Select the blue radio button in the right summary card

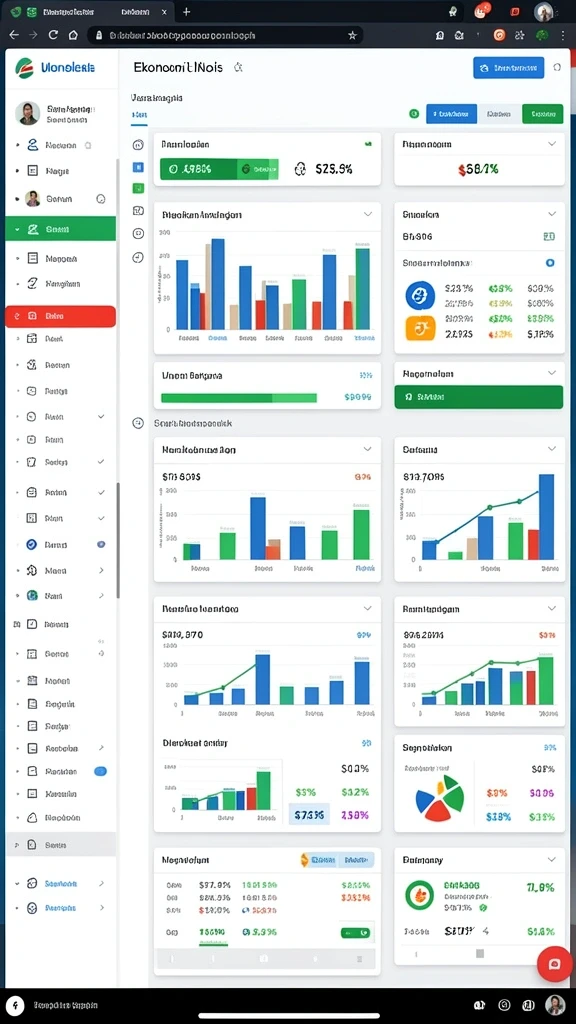550,263
